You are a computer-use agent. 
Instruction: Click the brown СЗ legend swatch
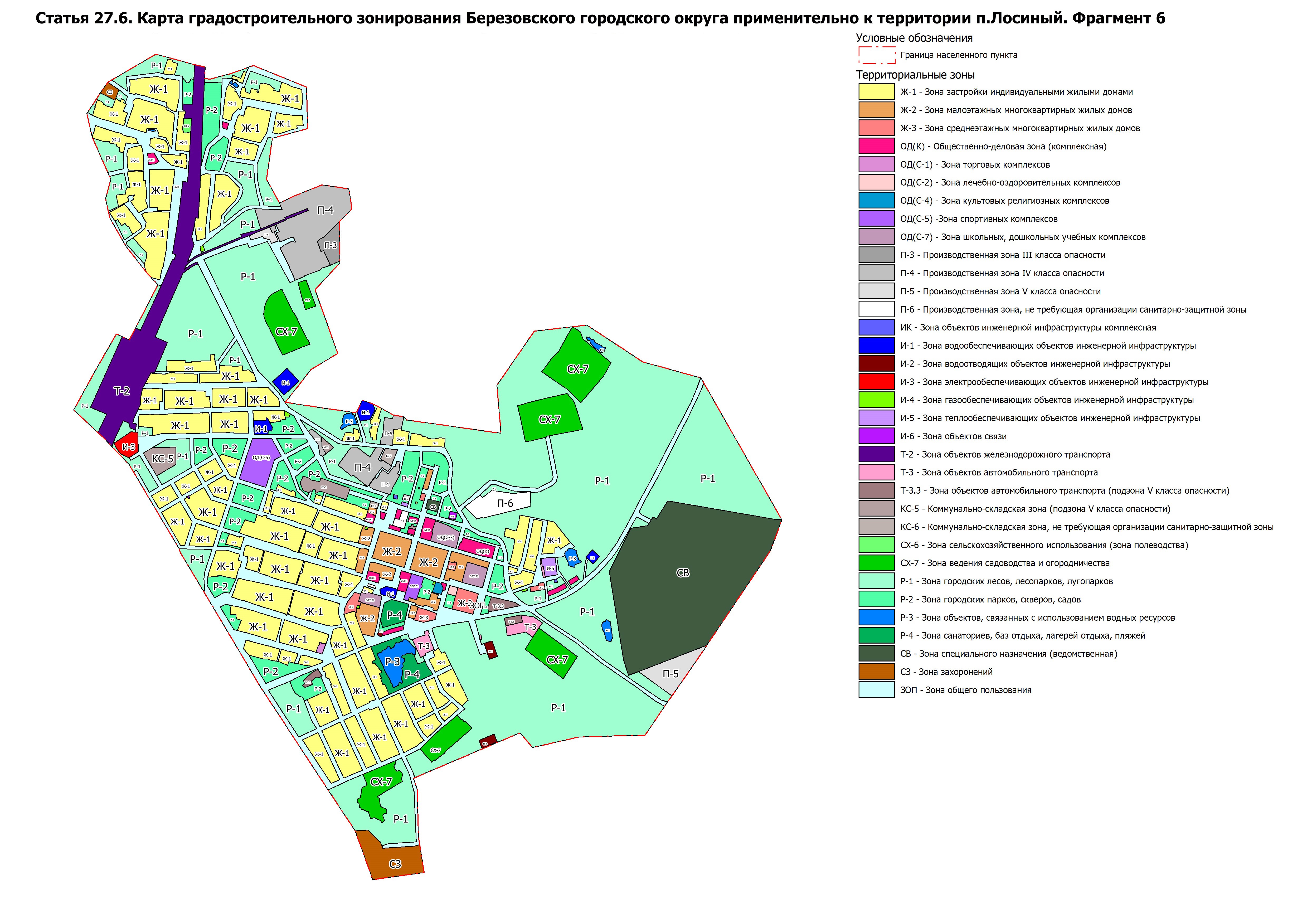[x=876, y=672]
